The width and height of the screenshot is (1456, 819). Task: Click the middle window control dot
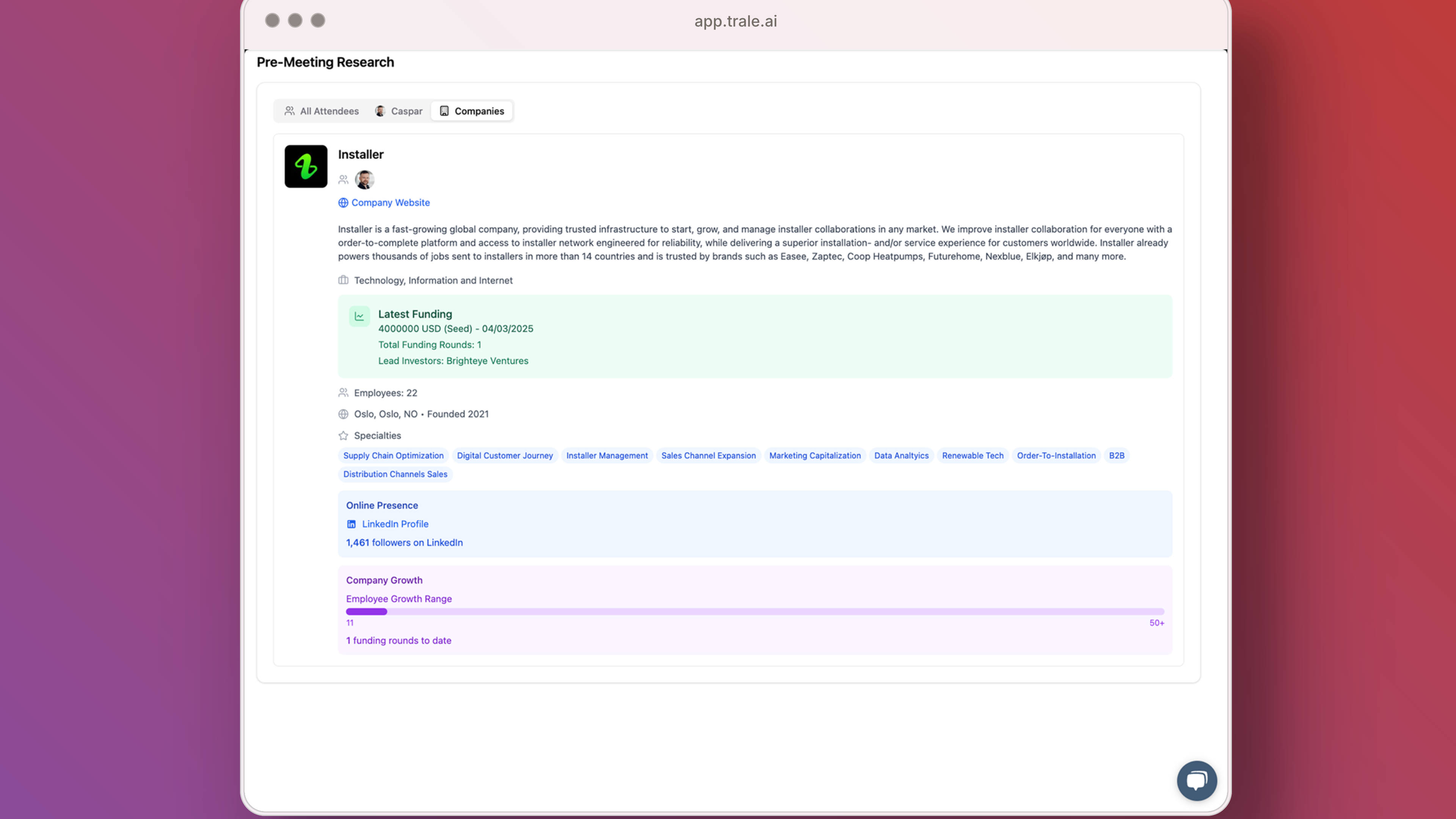[295, 20]
